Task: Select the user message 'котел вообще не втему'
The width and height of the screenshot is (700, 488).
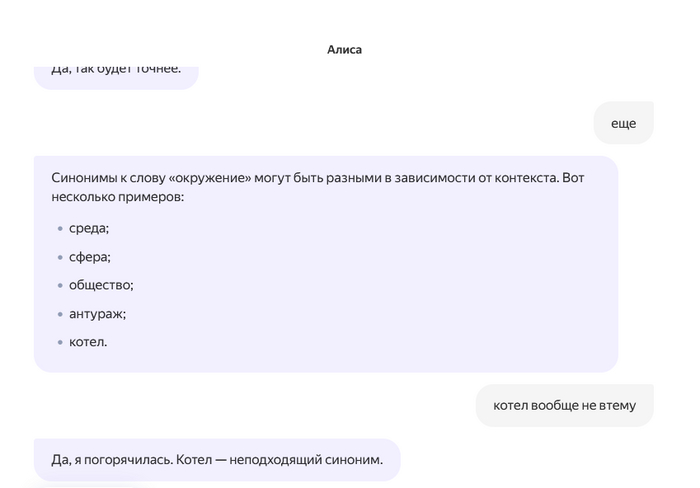Action: 564,405
